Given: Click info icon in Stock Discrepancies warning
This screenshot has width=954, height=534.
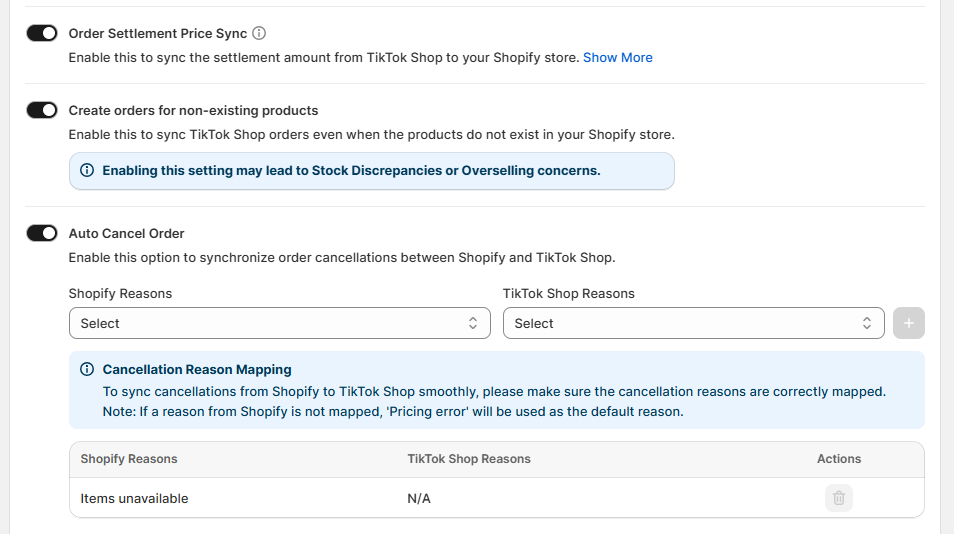Looking at the screenshot, I should 87,171.
